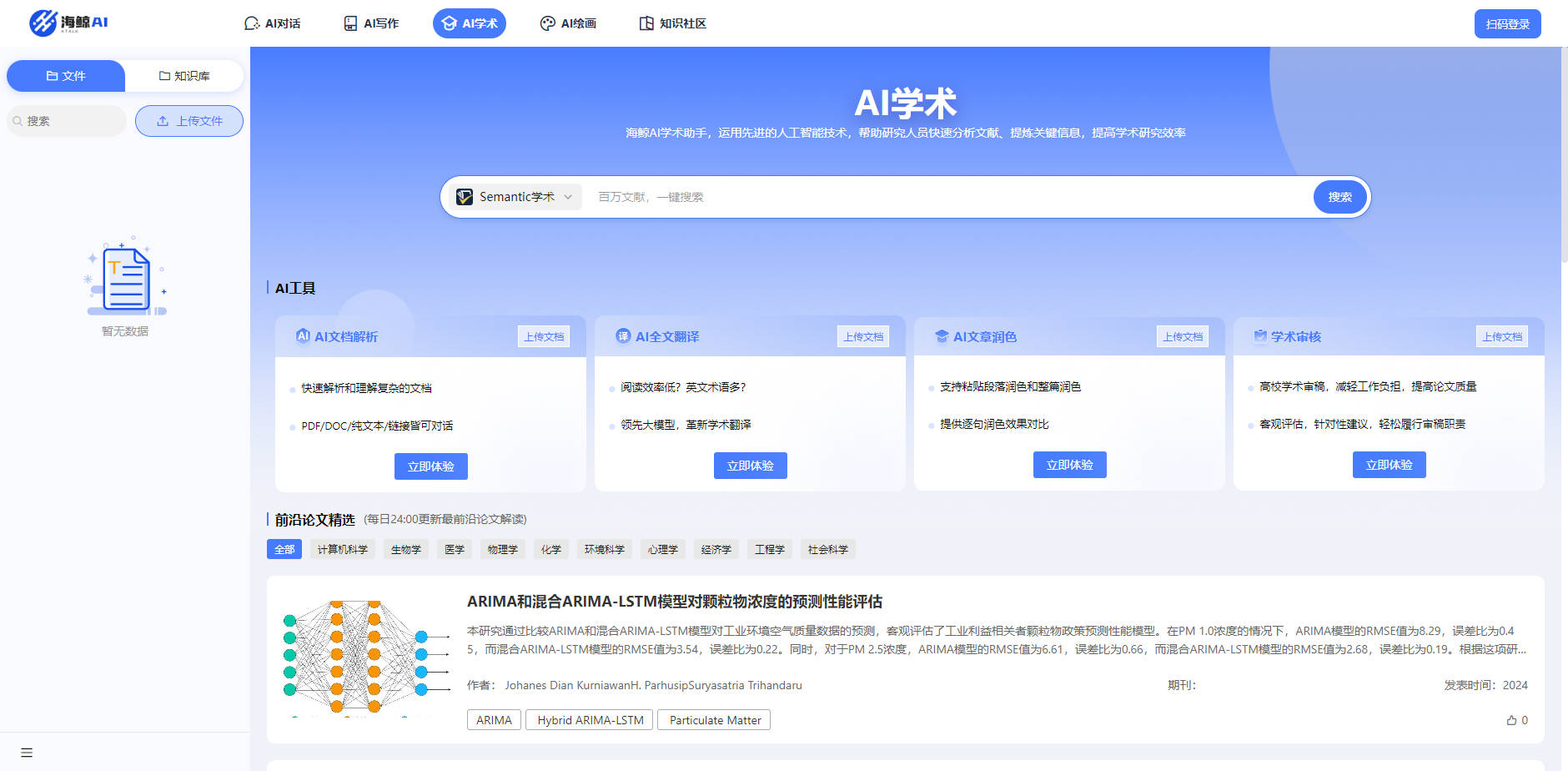The width and height of the screenshot is (1568, 771).
Task: Click the 知识社区 book icon
Action: click(x=646, y=23)
